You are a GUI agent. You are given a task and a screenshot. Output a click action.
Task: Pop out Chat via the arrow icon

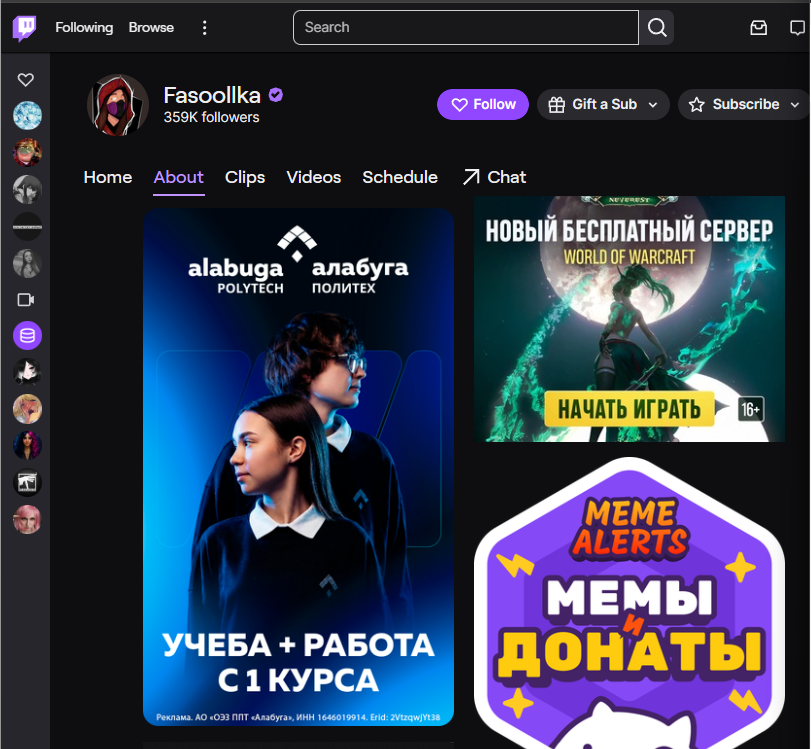[469, 176]
